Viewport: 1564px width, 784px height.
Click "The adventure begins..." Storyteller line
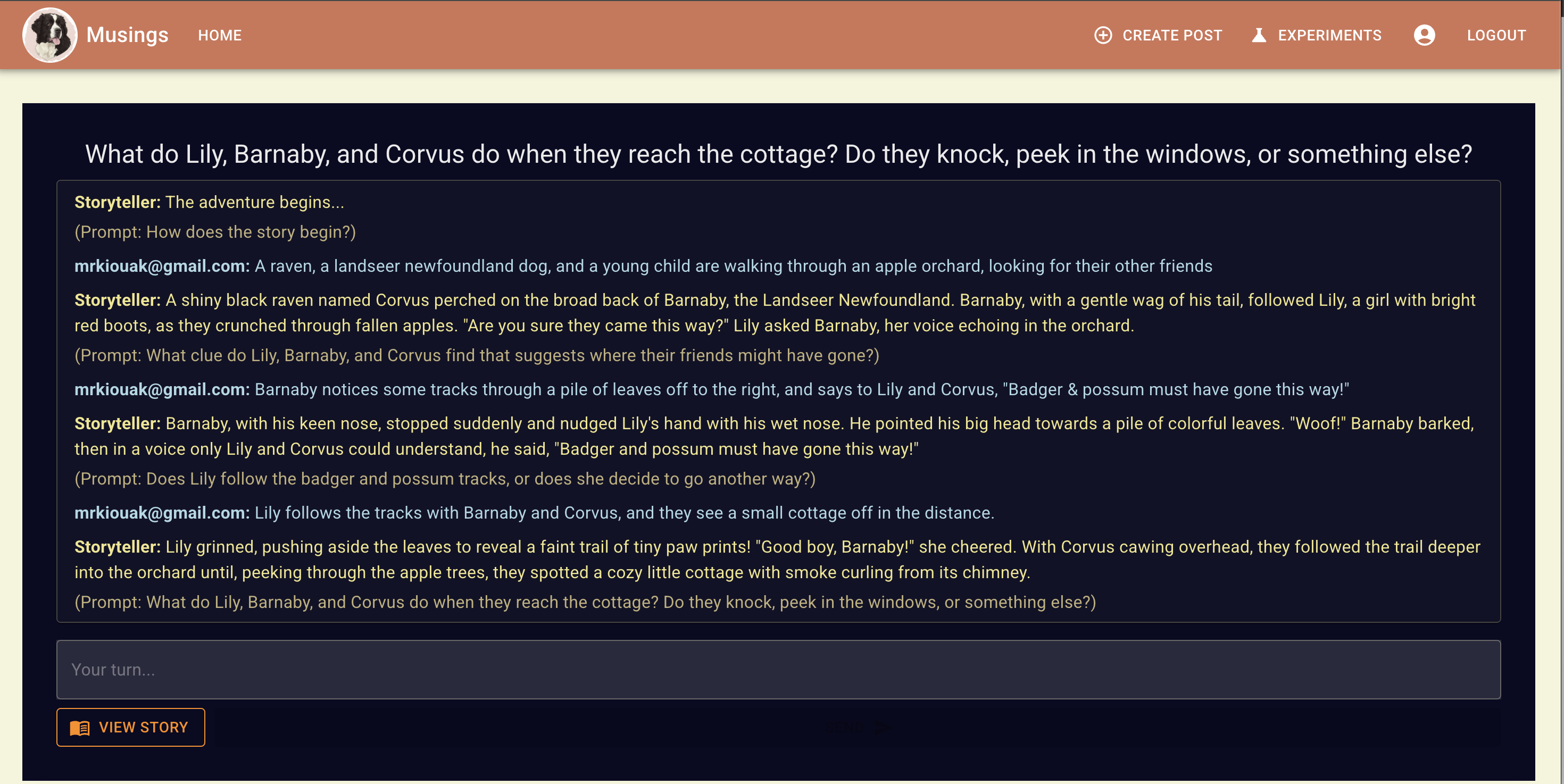[x=209, y=202]
